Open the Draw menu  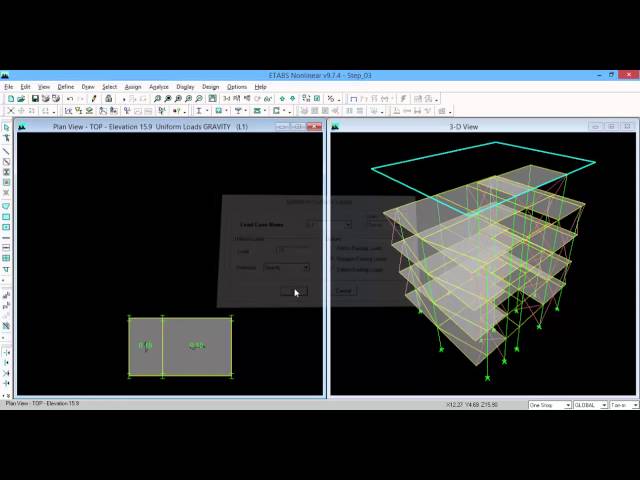coord(88,87)
